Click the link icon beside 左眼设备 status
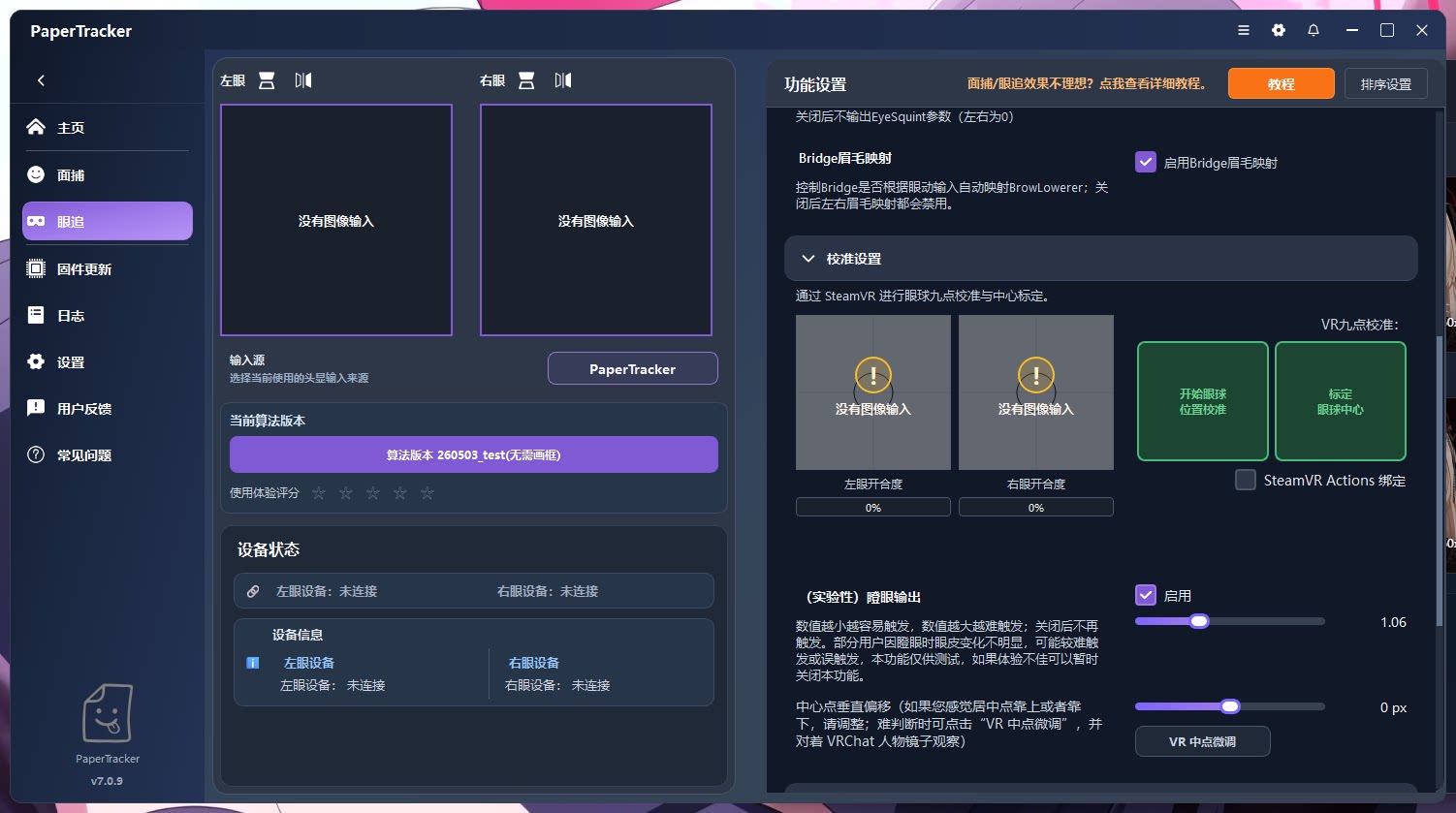Screen dimensions: 1456x813 pyautogui.click(x=253, y=591)
